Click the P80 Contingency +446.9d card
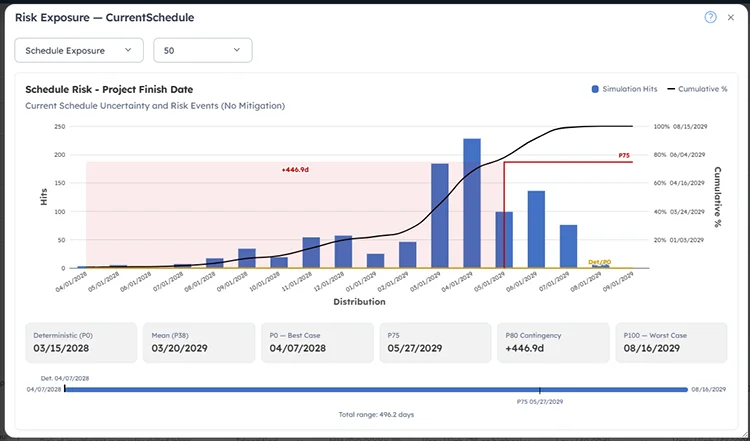This screenshot has height=441, width=750. (x=553, y=342)
